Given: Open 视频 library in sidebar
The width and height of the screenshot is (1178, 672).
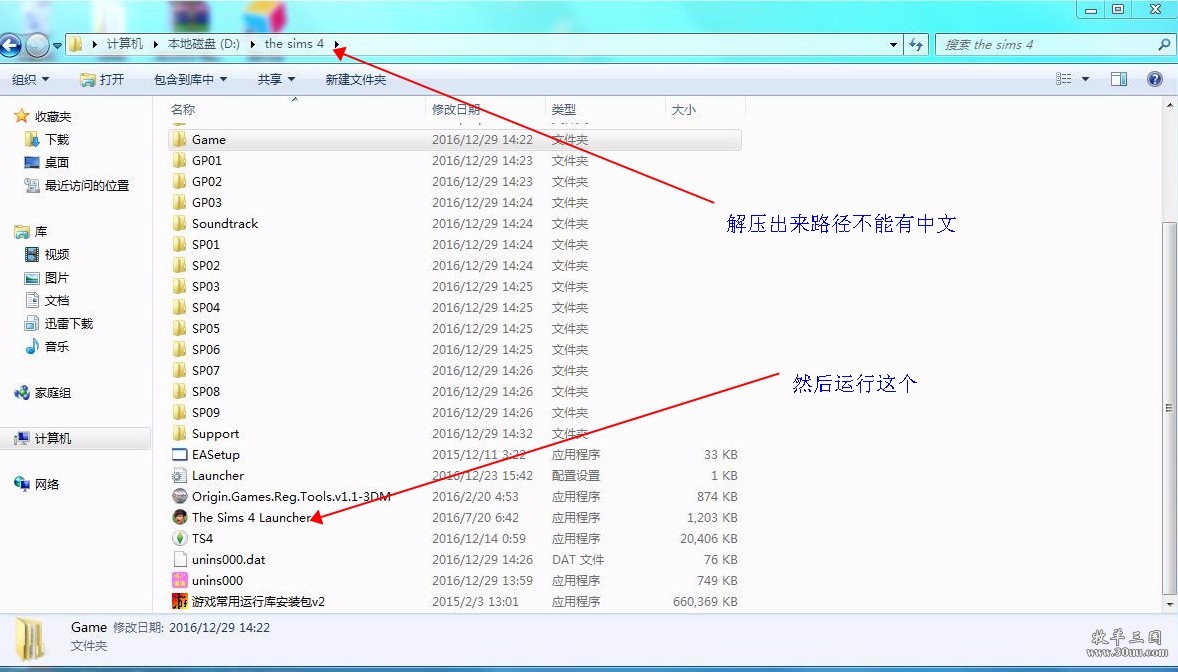Looking at the screenshot, I should pyautogui.click(x=57, y=255).
